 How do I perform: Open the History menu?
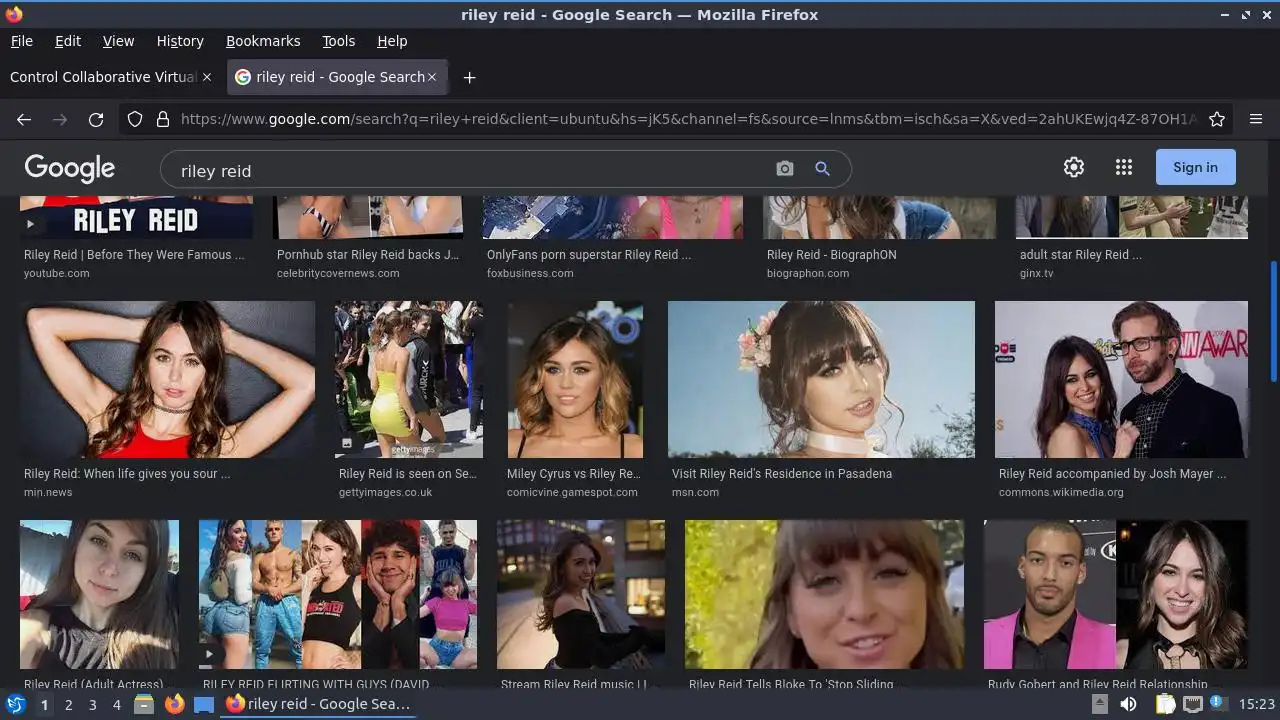180,41
